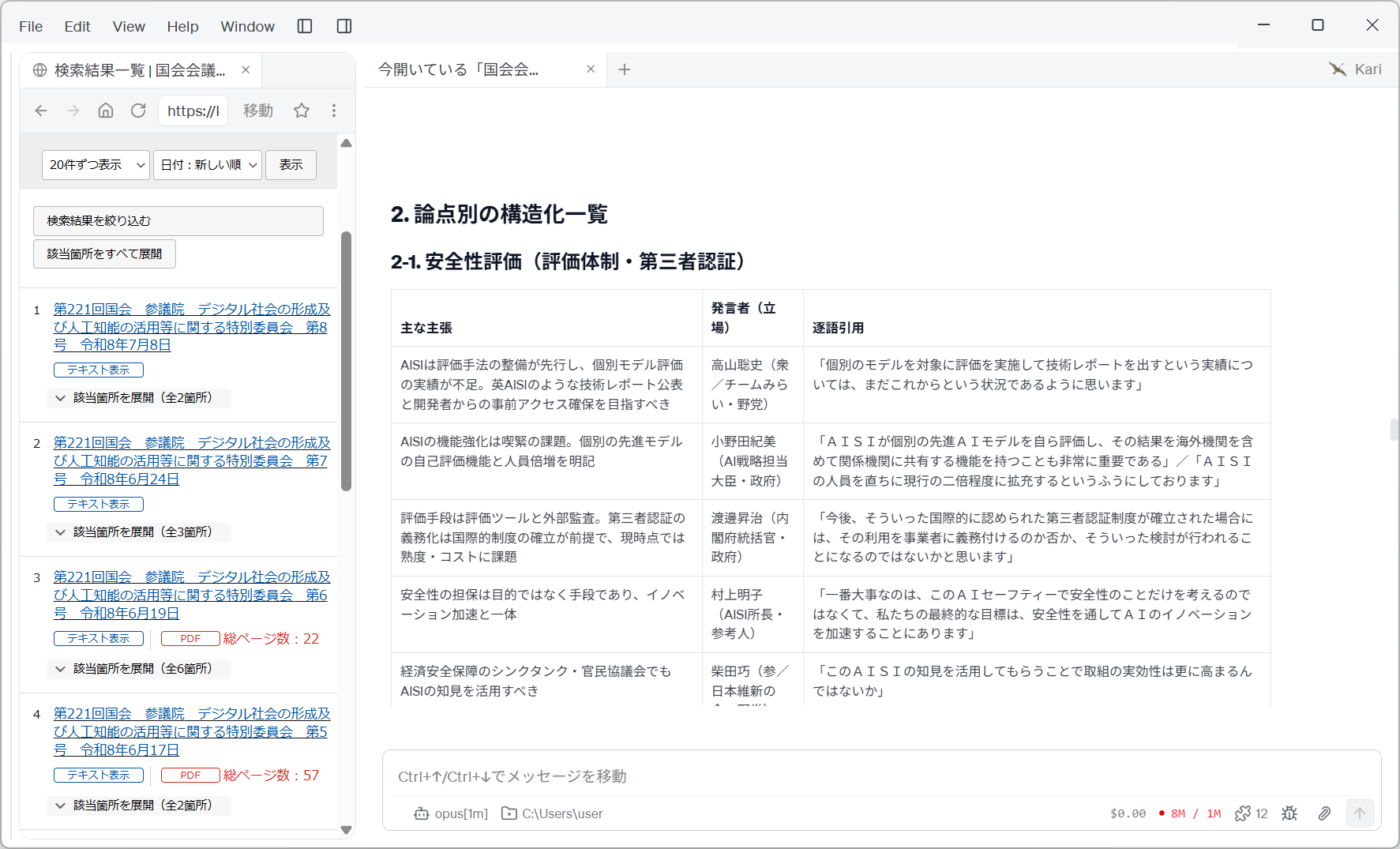The image size is (1400, 849).
Task: Click the Kari profile icon
Action: (1338, 69)
